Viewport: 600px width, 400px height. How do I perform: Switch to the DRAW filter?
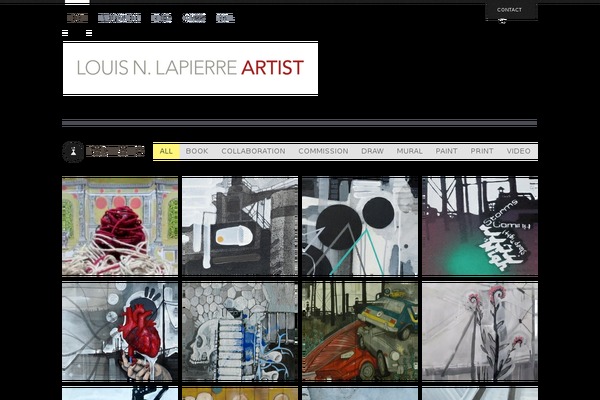372,151
